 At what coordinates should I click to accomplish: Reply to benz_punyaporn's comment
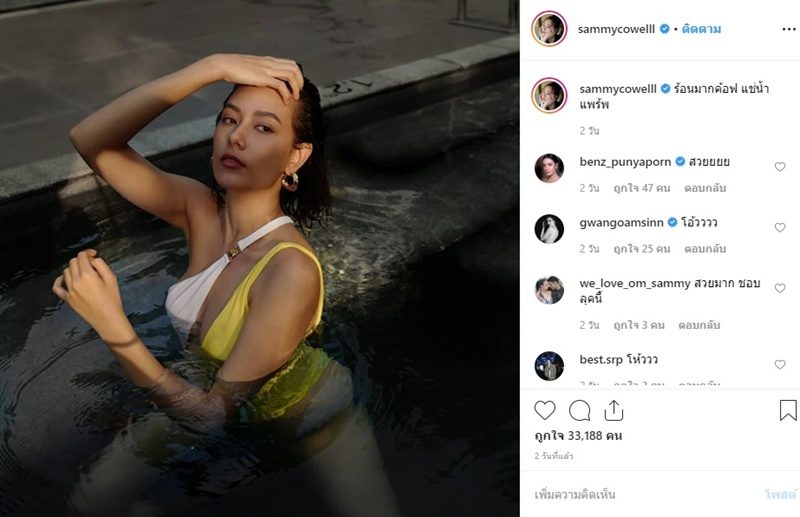coord(705,188)
